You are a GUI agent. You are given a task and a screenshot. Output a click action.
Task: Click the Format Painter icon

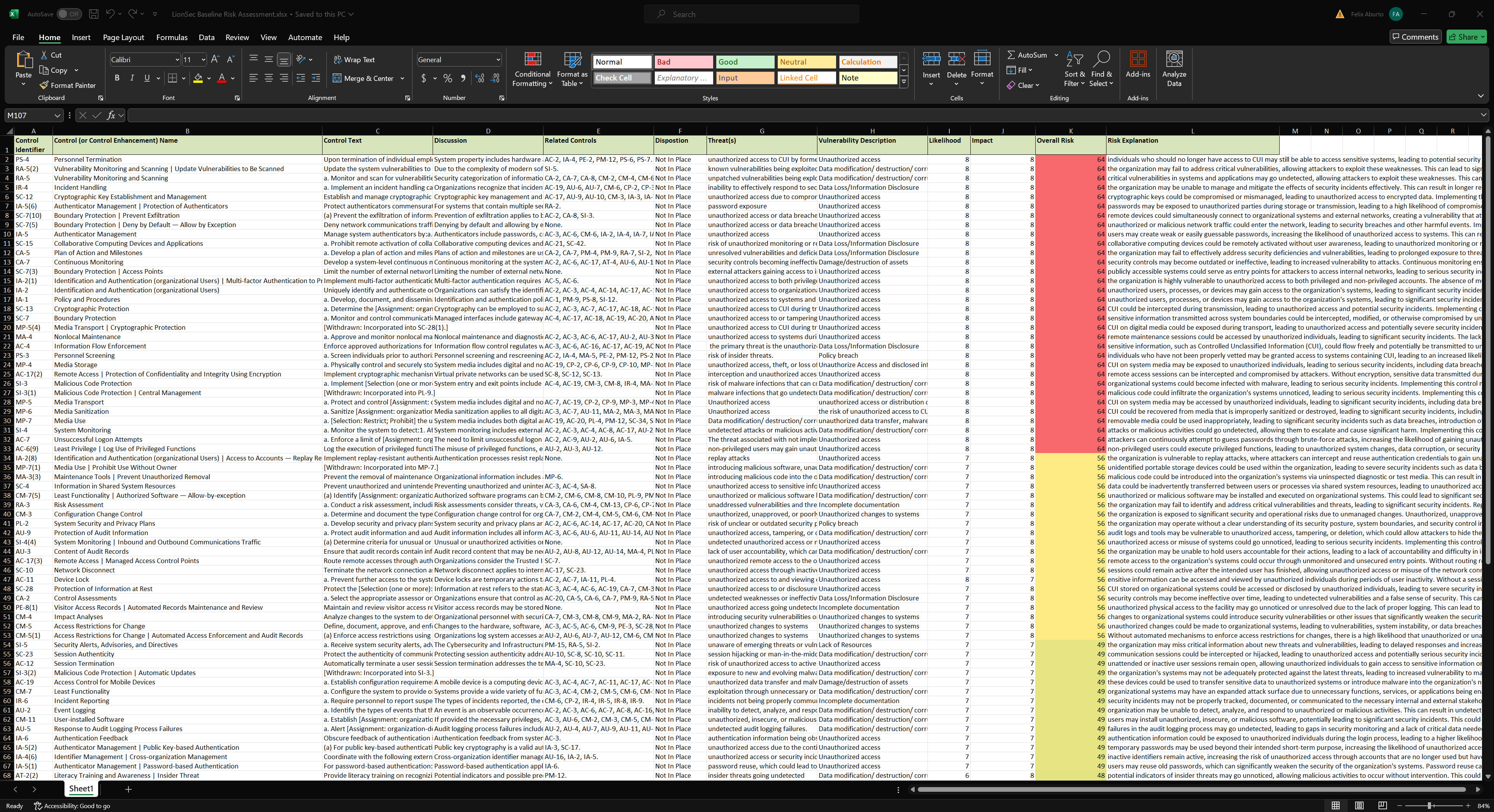(44, 85)
